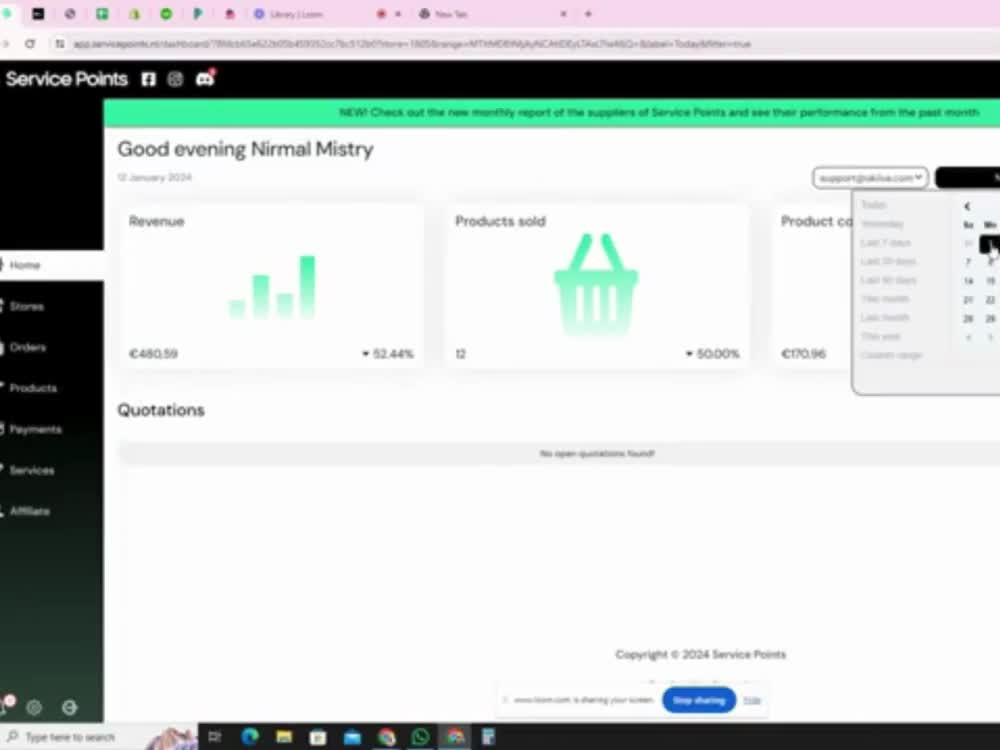The width and height of the screenshot is (1000, 750).
Task: Click the Quotations heading
Action: [161, 410]
